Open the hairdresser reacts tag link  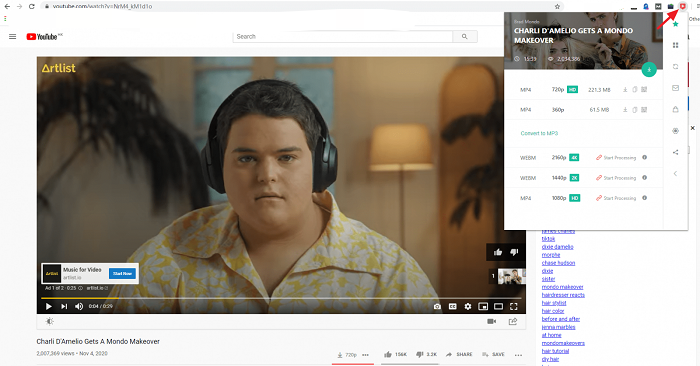[x=563, y=295]
